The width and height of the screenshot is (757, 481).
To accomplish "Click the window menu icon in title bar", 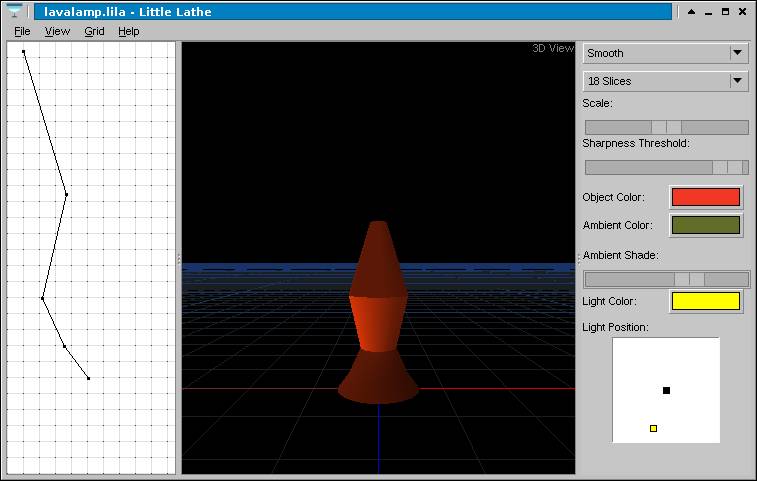I will pyautogui.click(x=14, y=11).
